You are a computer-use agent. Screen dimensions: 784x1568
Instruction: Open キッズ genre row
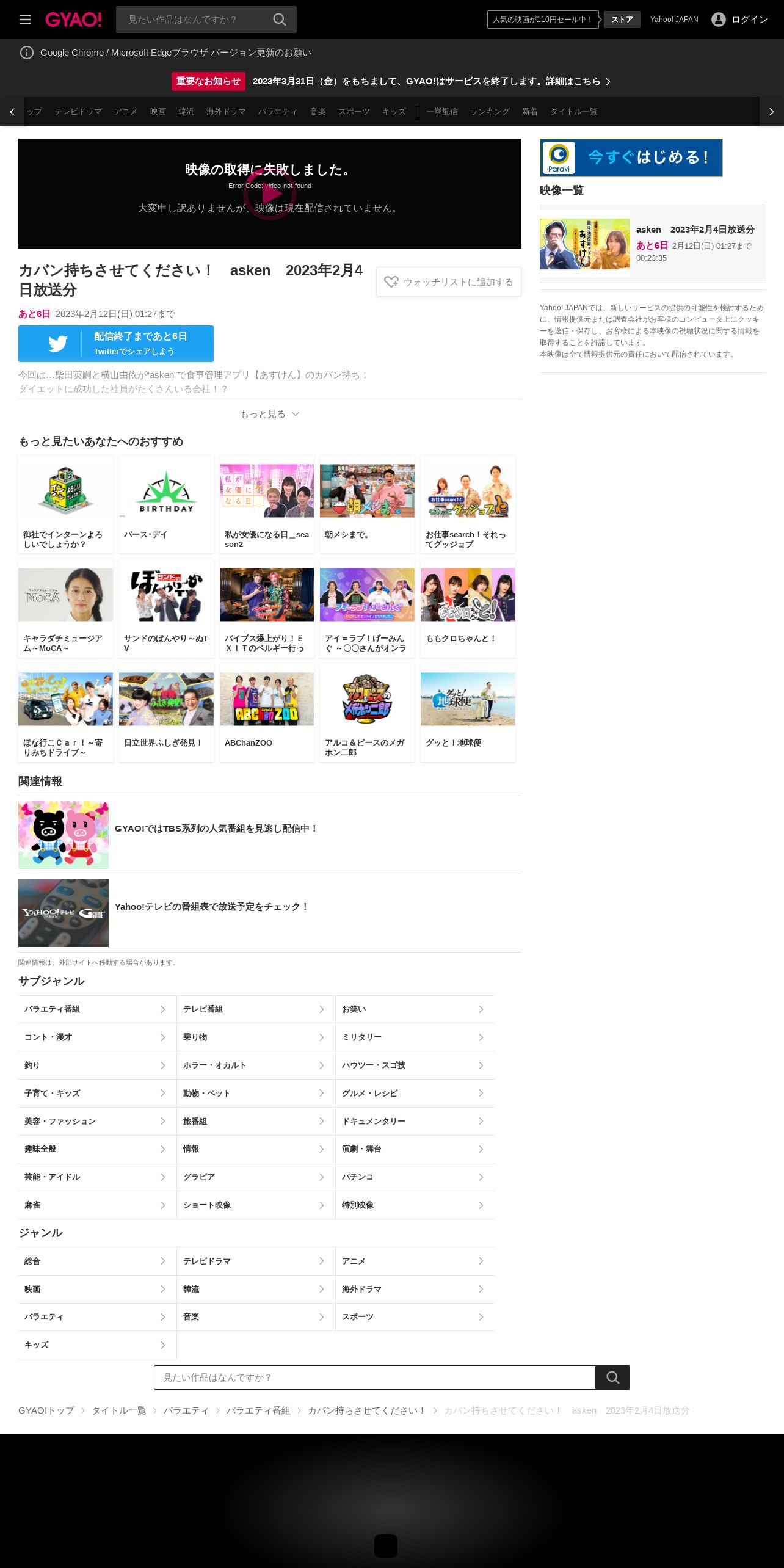click(x=97, y=1345)
